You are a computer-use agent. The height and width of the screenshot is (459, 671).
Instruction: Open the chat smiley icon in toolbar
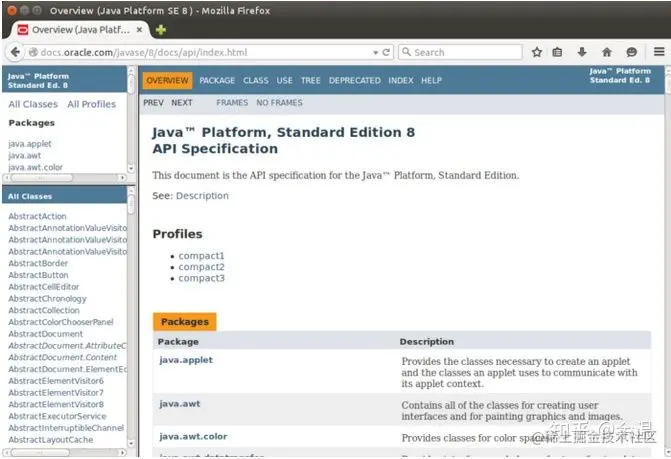(x=632, y=52)
